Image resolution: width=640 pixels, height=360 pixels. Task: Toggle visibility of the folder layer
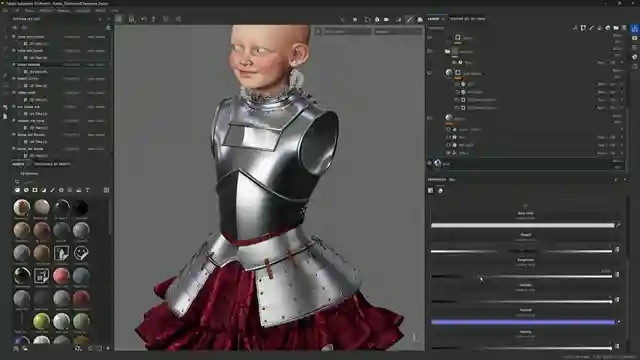(430, 51)
